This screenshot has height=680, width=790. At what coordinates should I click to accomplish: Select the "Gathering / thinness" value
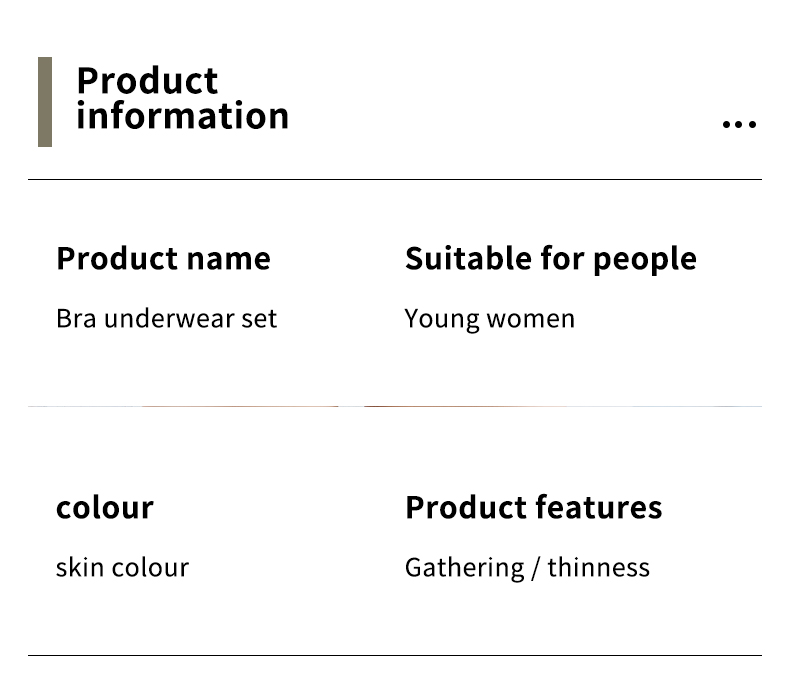[x=528, y=568]
